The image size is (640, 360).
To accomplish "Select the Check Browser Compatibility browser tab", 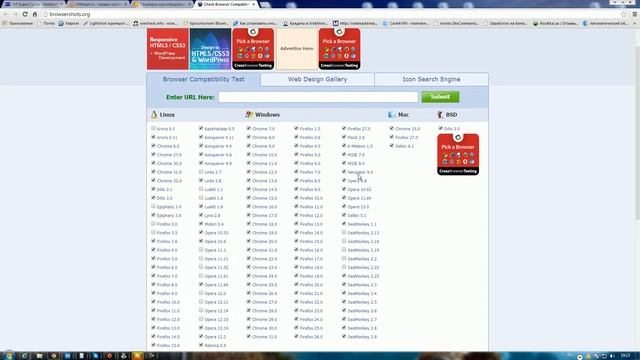I will 227,4.
